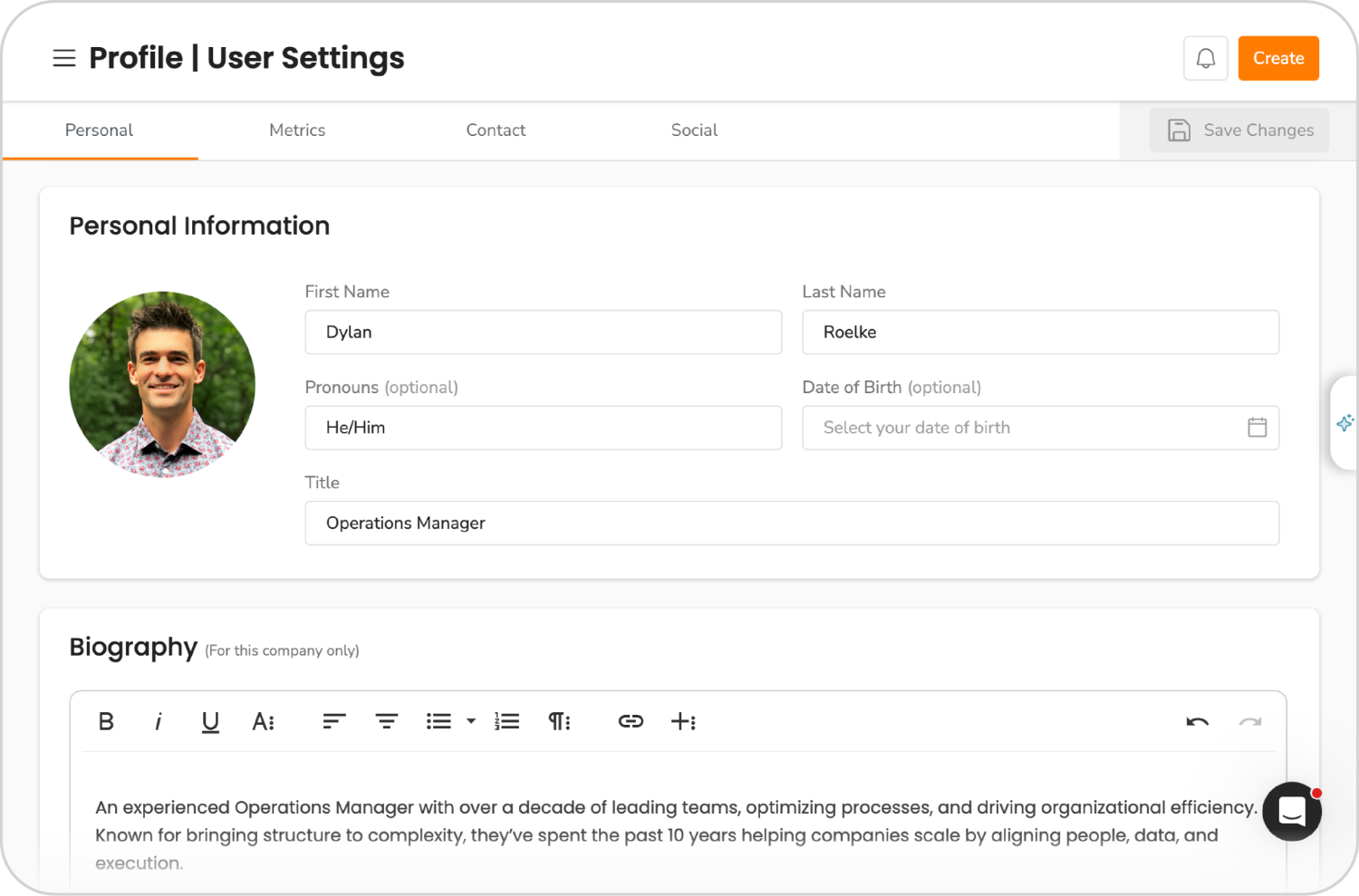Toggle bold formatting in the biography editor
The image size is (1359, 896).
[x=106, y=721]
